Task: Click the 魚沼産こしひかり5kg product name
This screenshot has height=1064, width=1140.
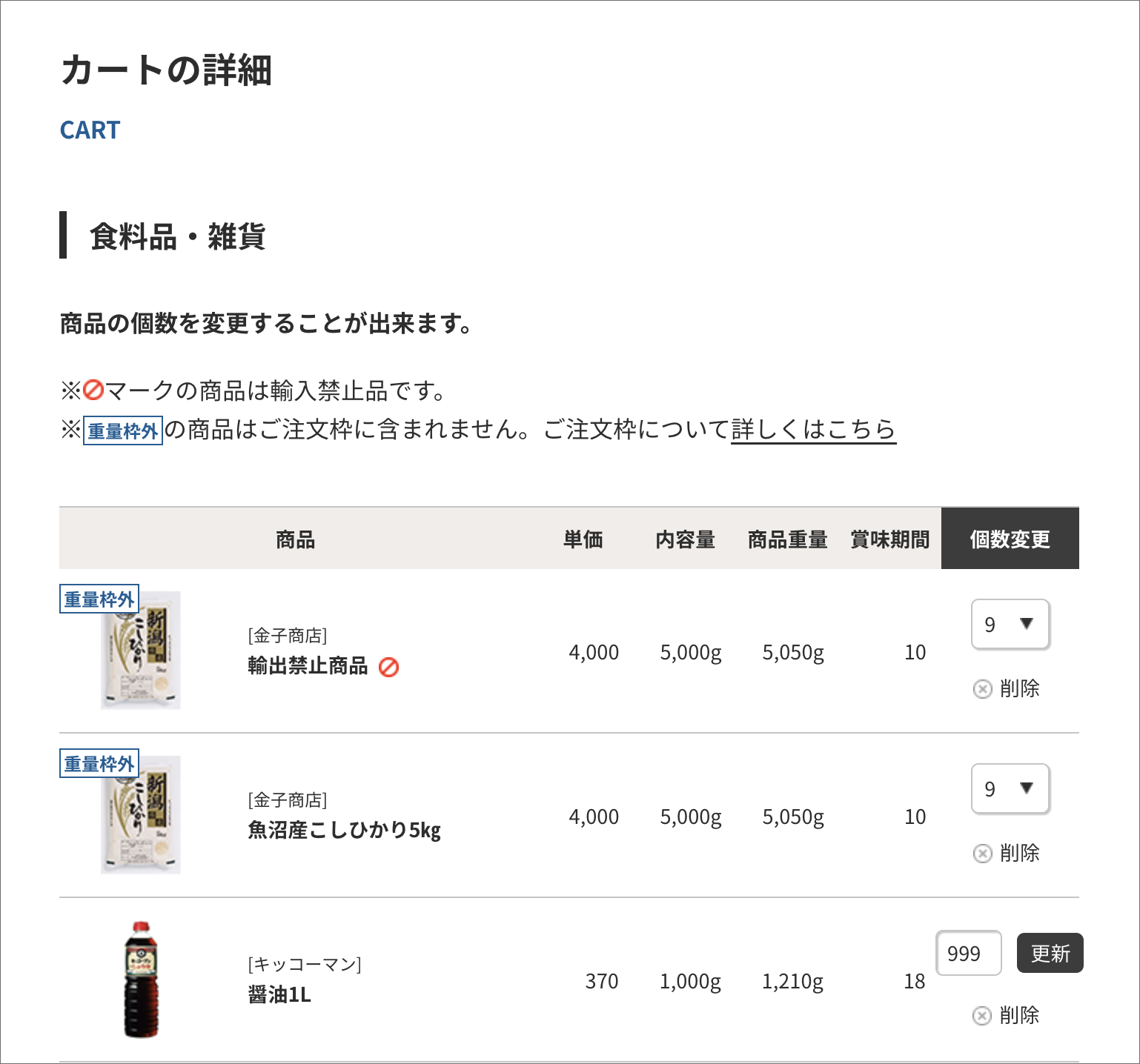Action: click(344, 831)
